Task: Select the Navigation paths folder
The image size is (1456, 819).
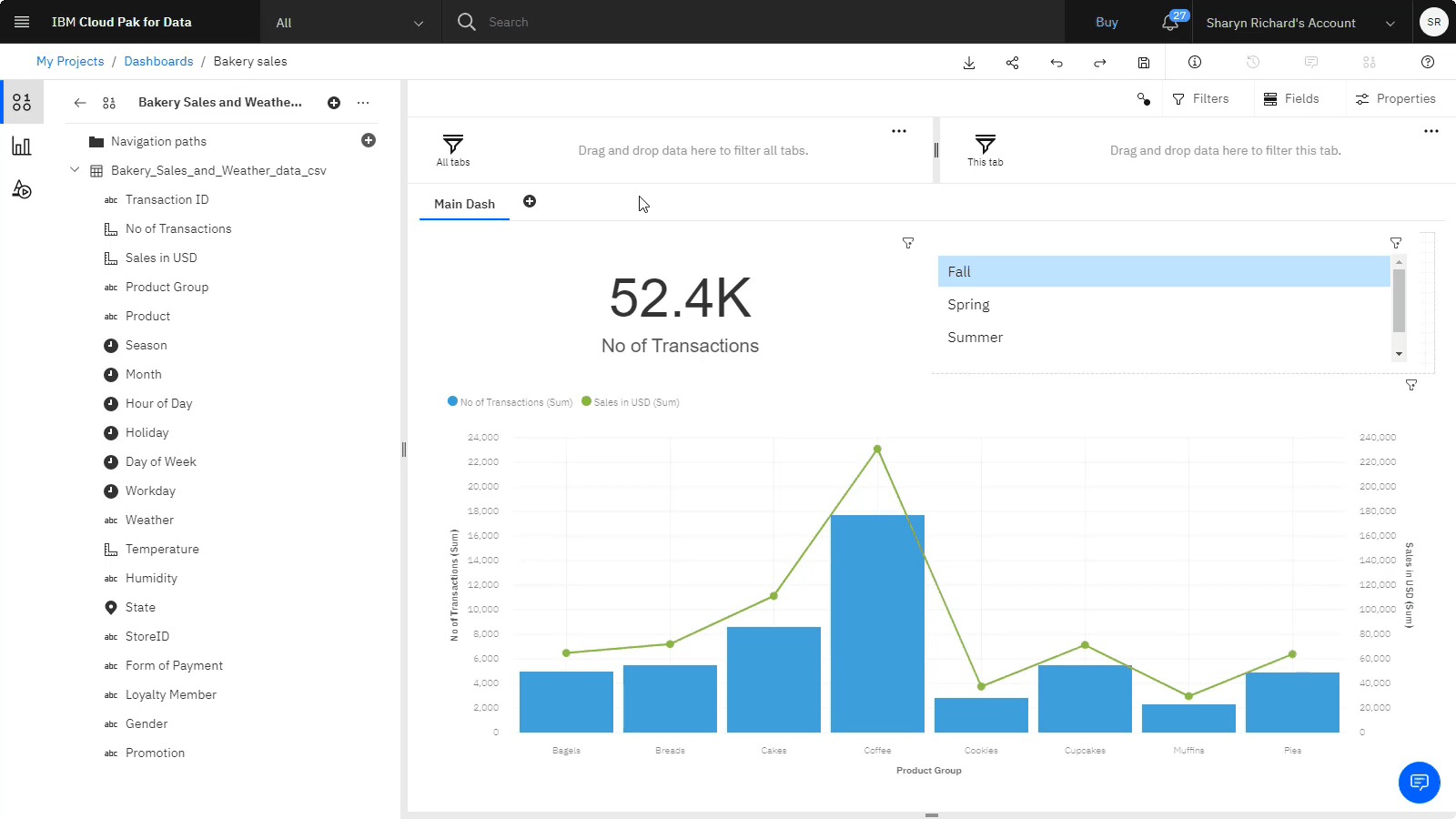Action: [x=158, y=141]
